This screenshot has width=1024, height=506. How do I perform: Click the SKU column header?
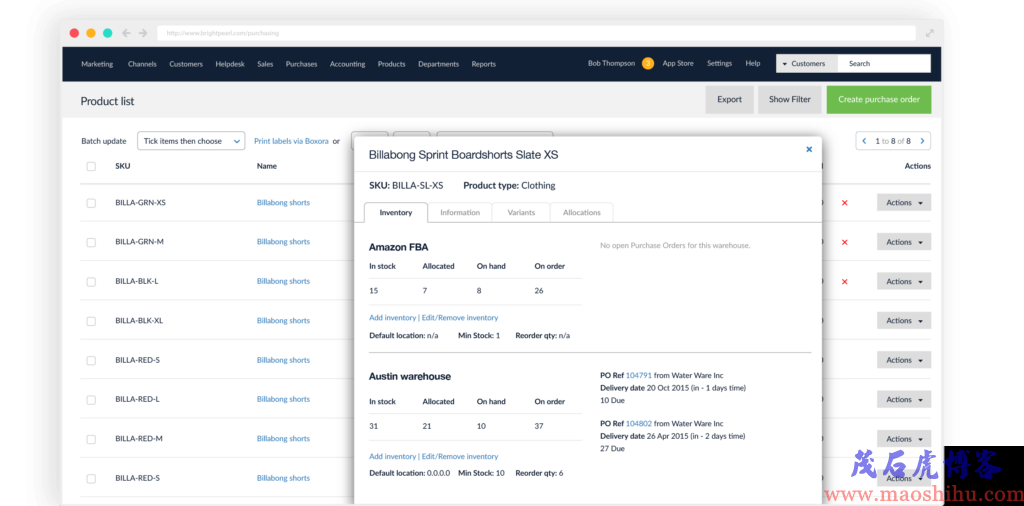click(x=123, y=166)
